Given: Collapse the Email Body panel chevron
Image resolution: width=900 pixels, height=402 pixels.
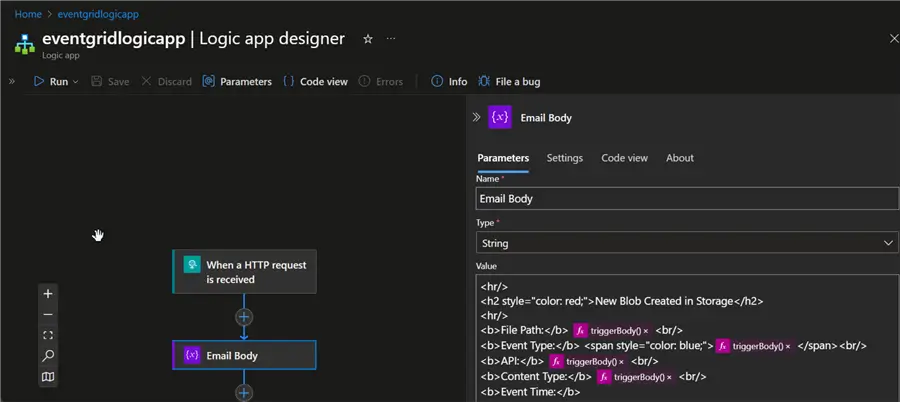Looking at the screenshot, I should point(476,118).
